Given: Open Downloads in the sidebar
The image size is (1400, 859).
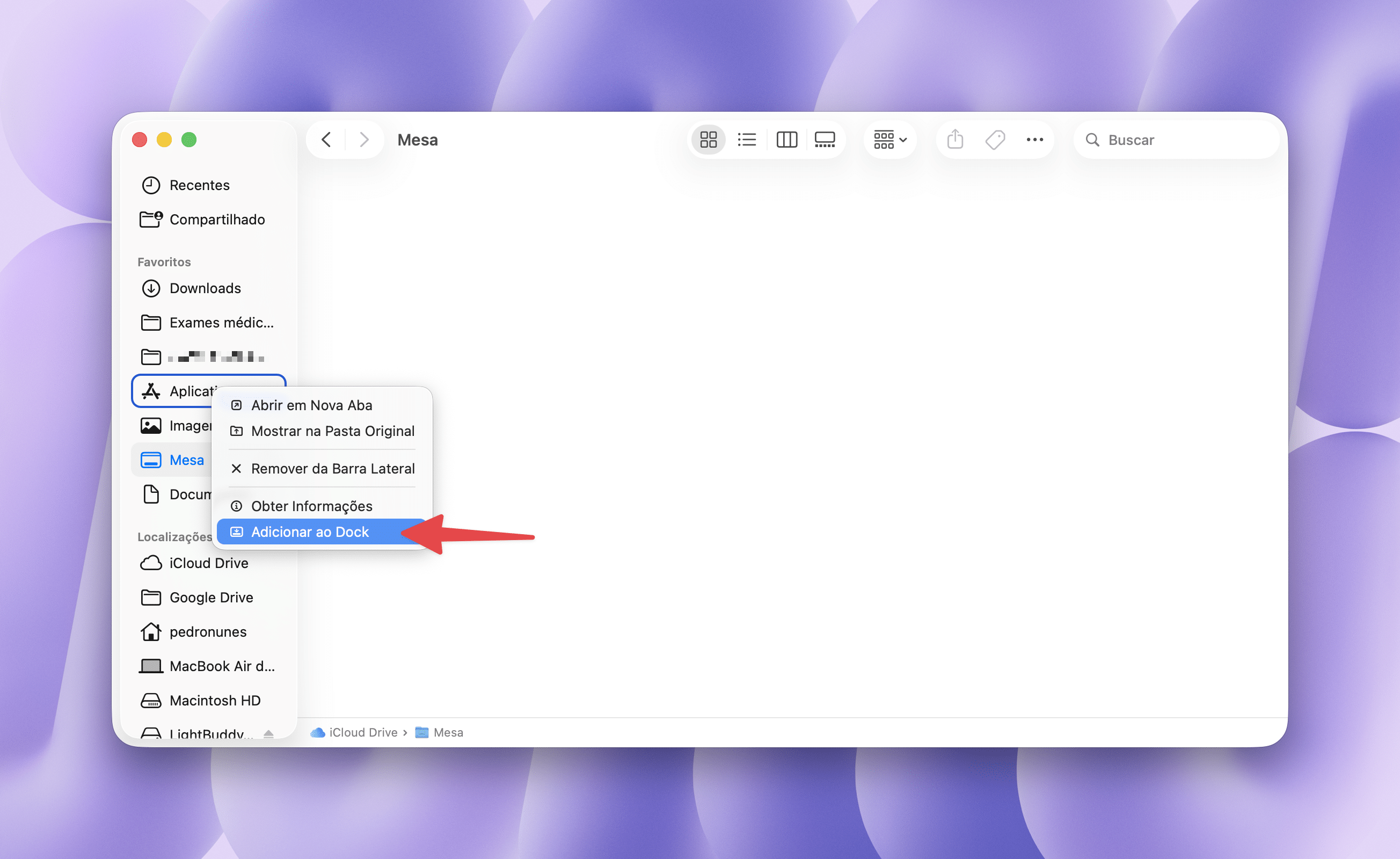Looking at the screenshot, I should coord(205,289).
